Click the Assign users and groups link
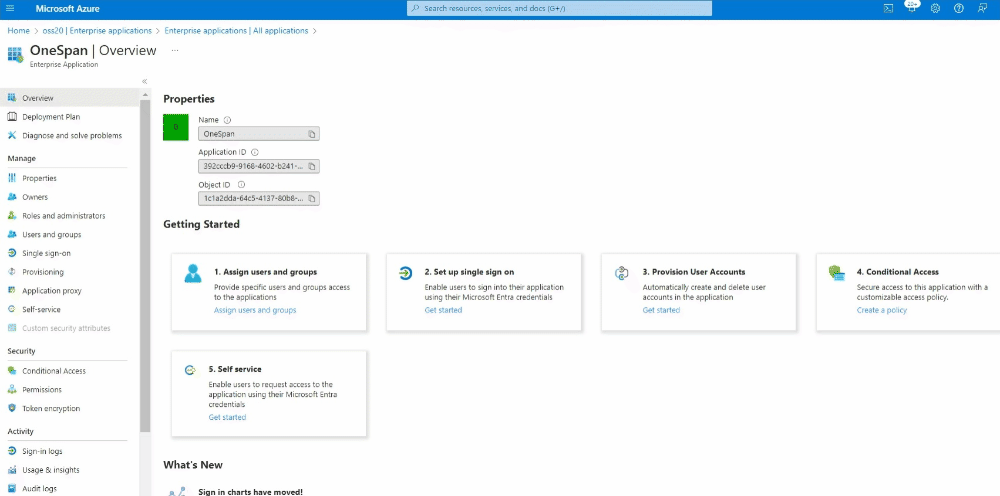This screenshot has height=496, width=1000. [x=255, y=310]
